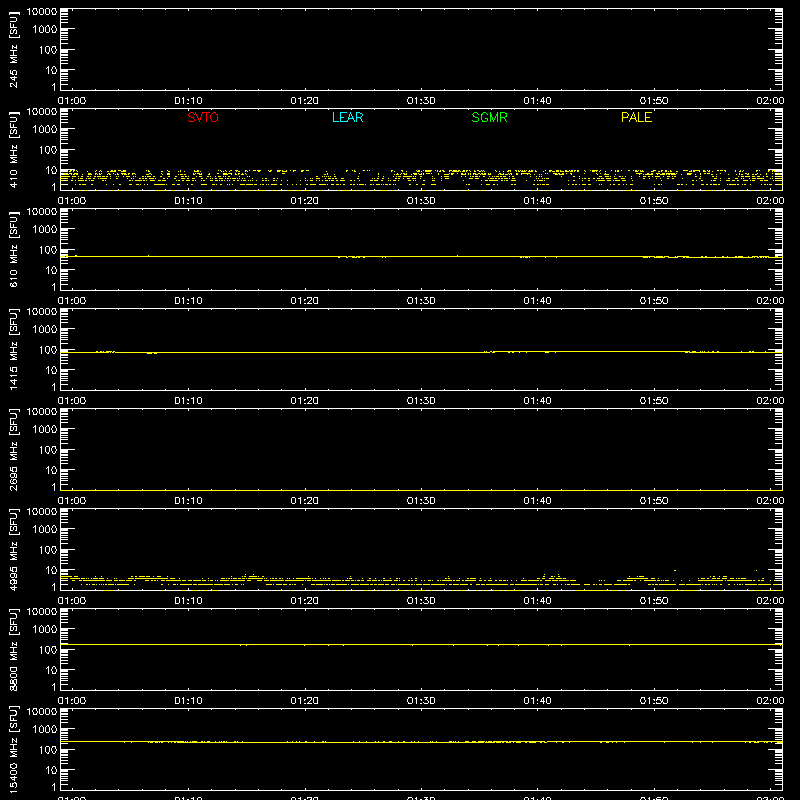Click 01:50 time label below 4995 MHz panel
800x800 pixels.
pos(654,601)
